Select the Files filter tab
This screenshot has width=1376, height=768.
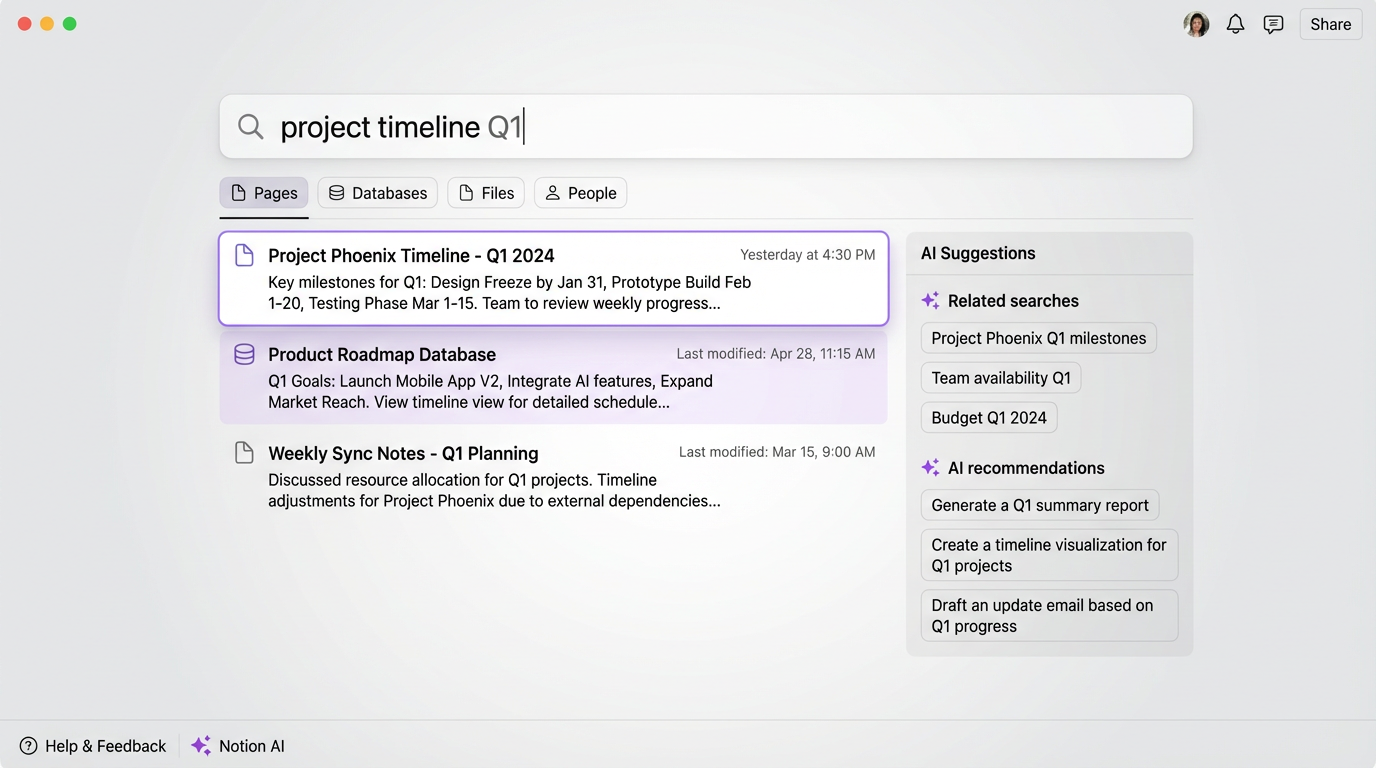[x=486, y=192]
